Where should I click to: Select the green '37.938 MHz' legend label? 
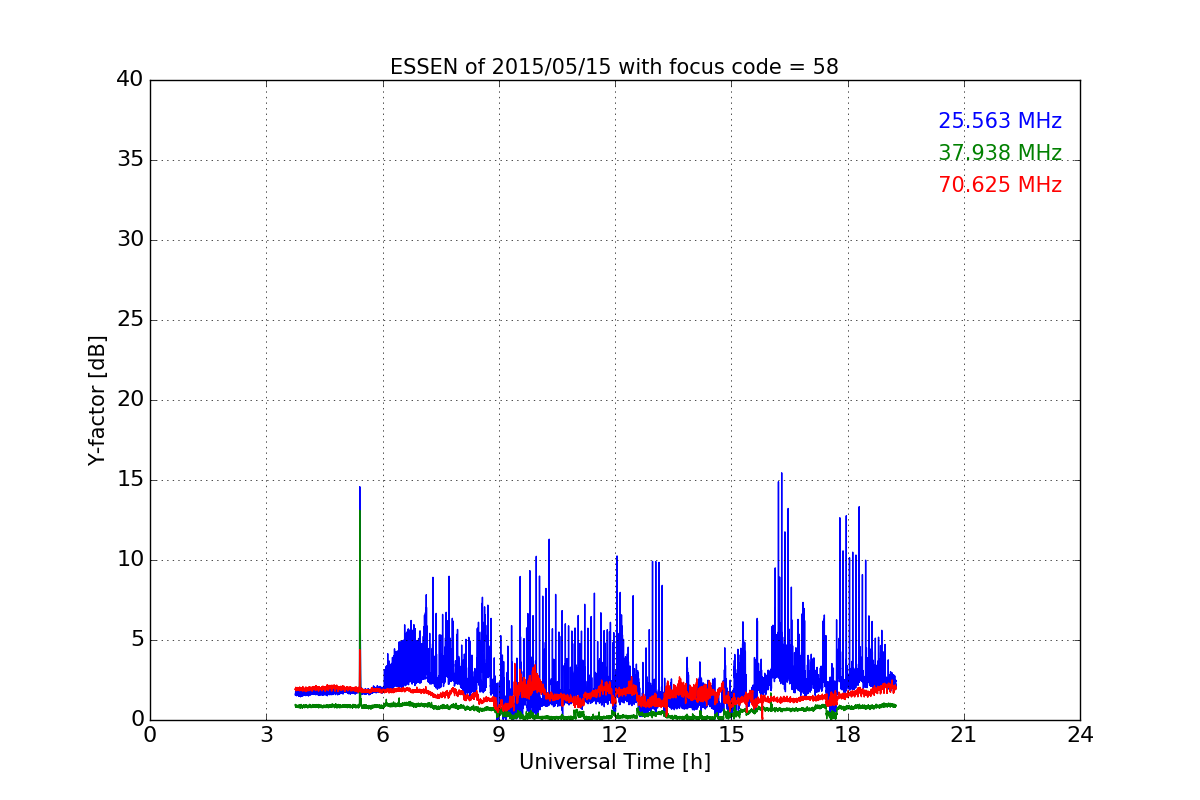[x=1000, y=153]
